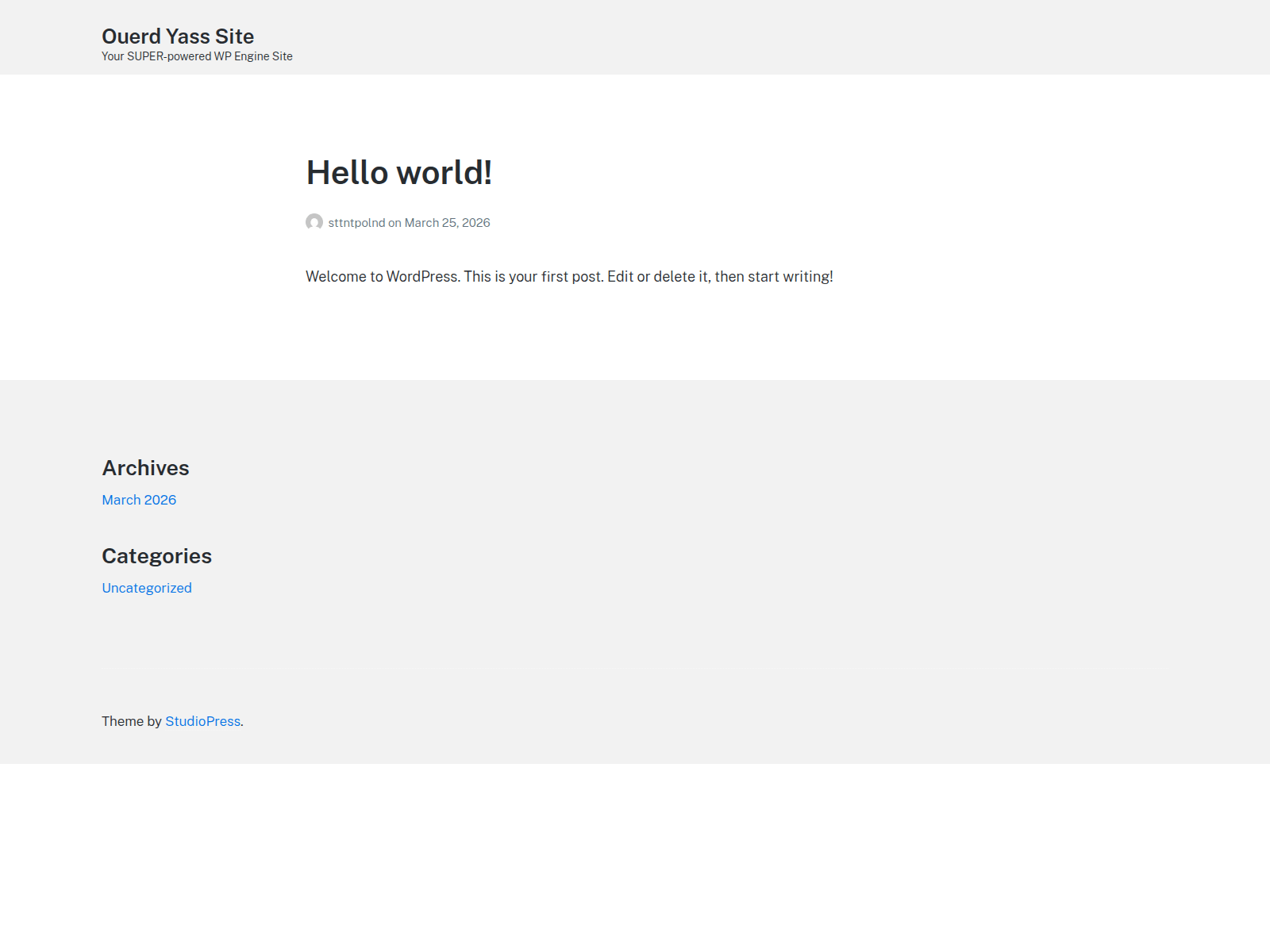Click the footer horizontal divider line
The height and width of the screenshot is (952, 1270).
pyautogui.click(x=635, y=669)
